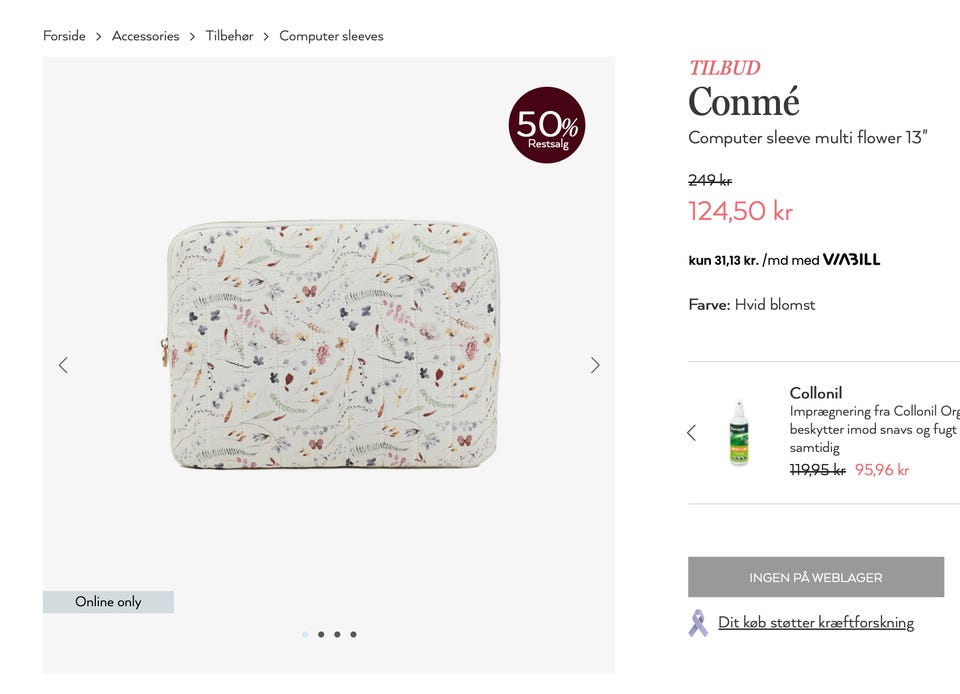Click the 50% Restsalg discount badge
This screenshot has height=694, width=960.
pos(547,125)
